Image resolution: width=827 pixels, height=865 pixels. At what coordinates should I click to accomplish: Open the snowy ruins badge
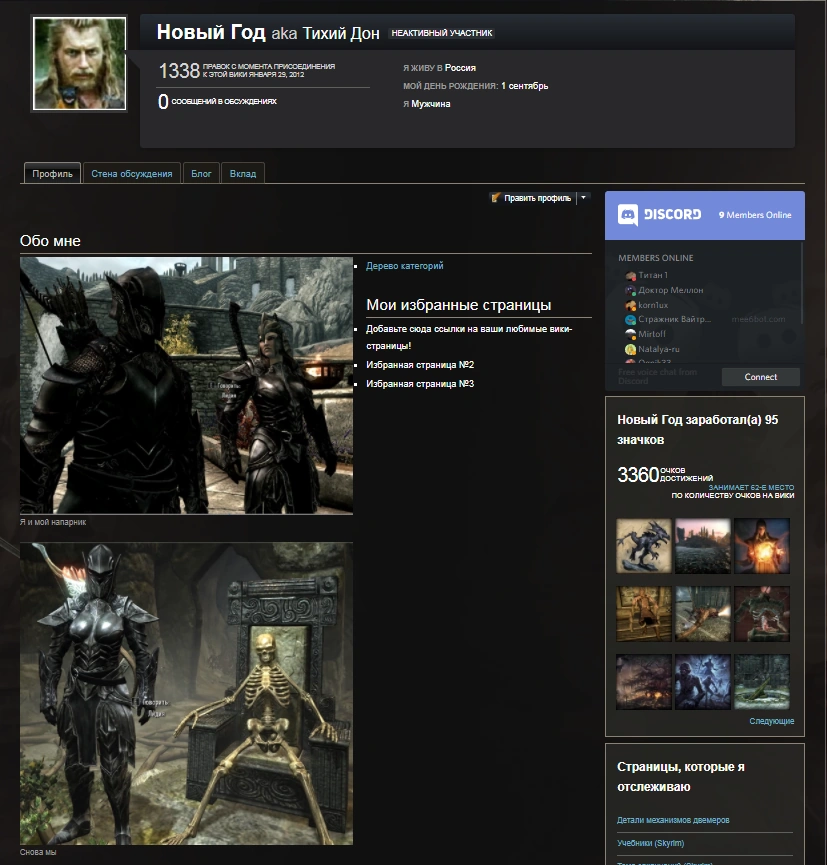coord(762,681)
